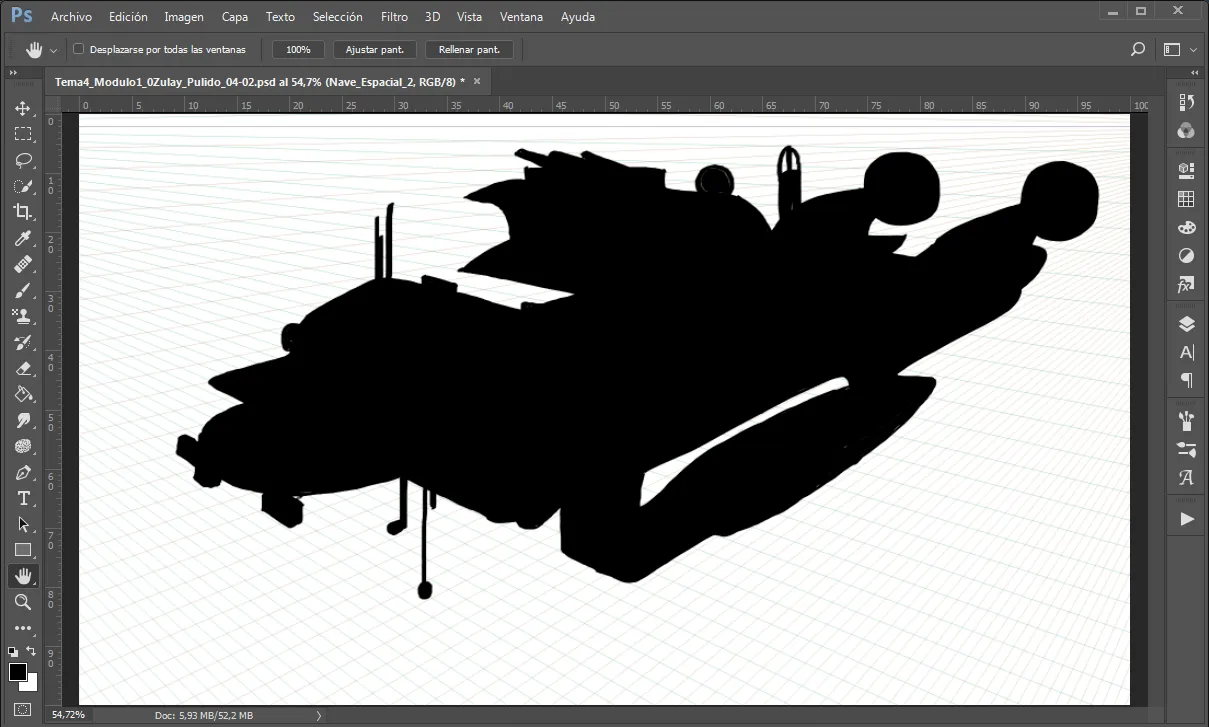Click the Search magnifier icon
The image size is (1209, 727).
click(x=1137, y=49)
